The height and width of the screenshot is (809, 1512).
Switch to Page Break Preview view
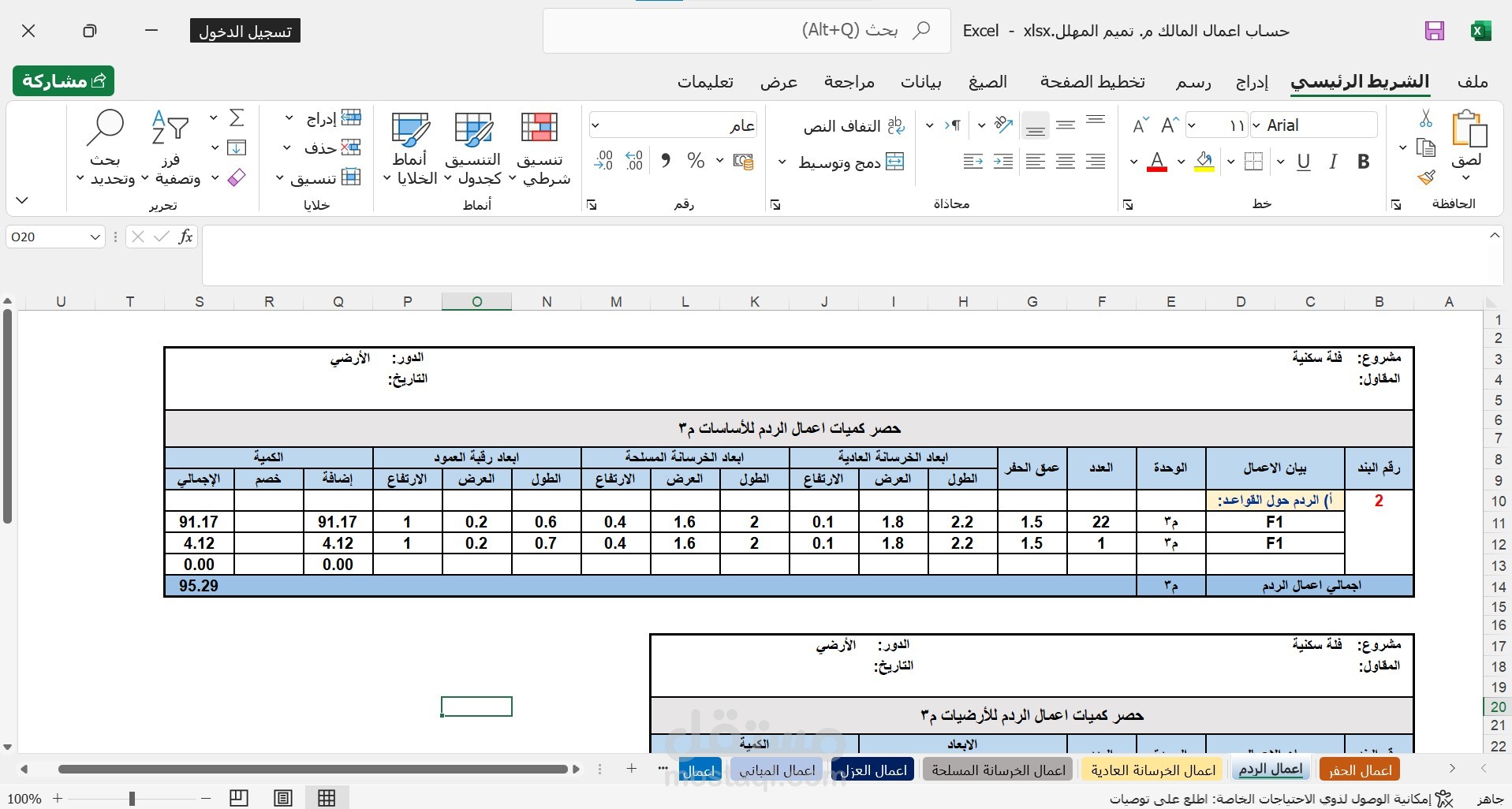coord(239,798)
